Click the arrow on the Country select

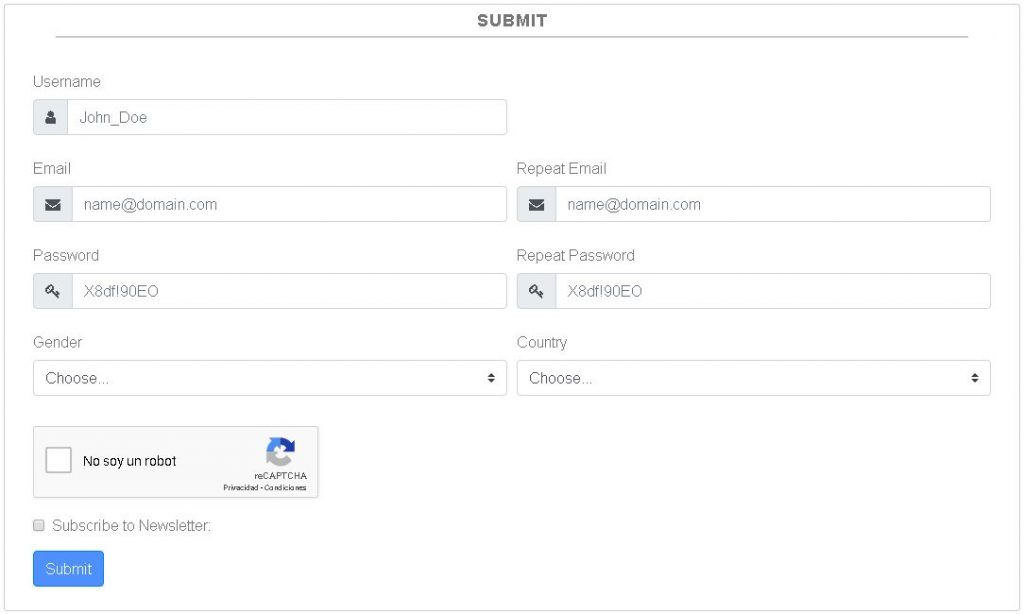(x=974, y=378)
